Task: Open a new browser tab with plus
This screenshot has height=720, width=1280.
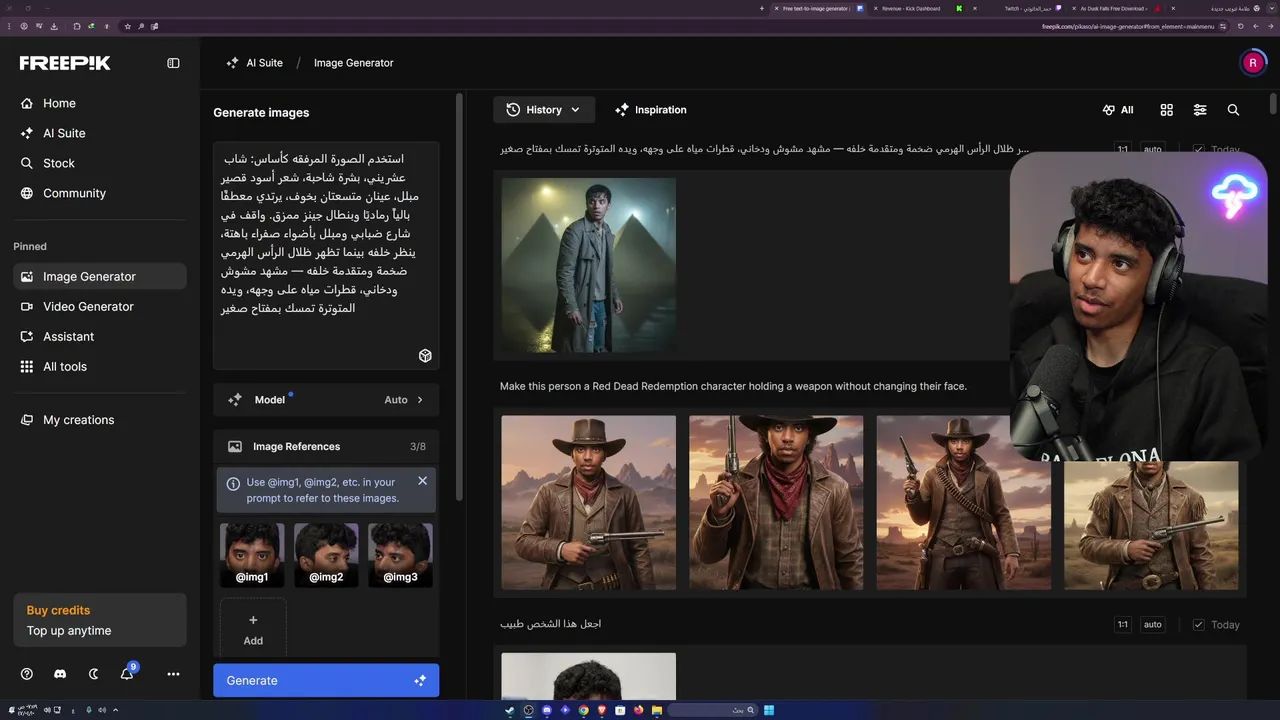Action: click(762, 8)
